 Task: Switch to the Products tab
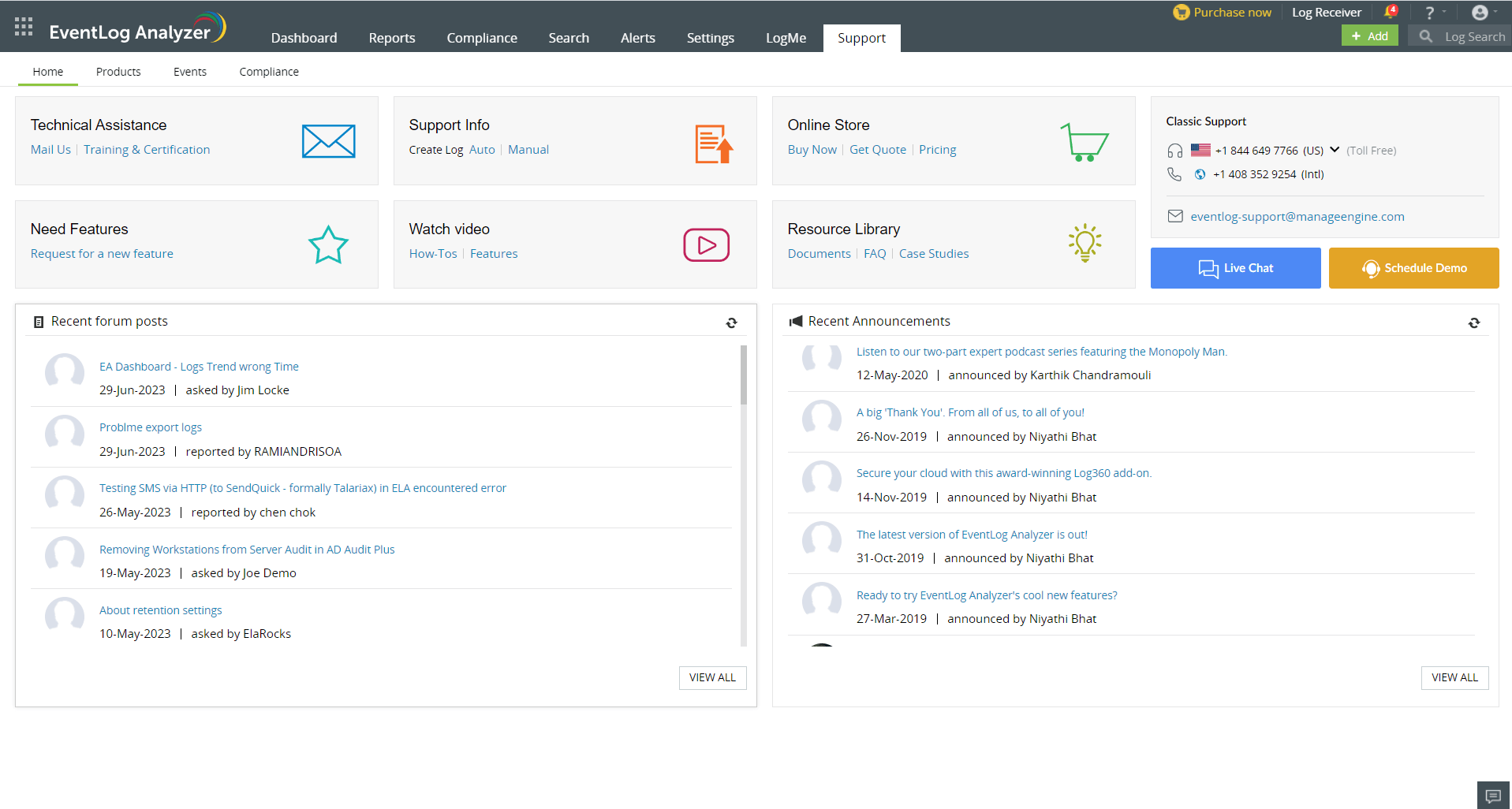[118, 71]
